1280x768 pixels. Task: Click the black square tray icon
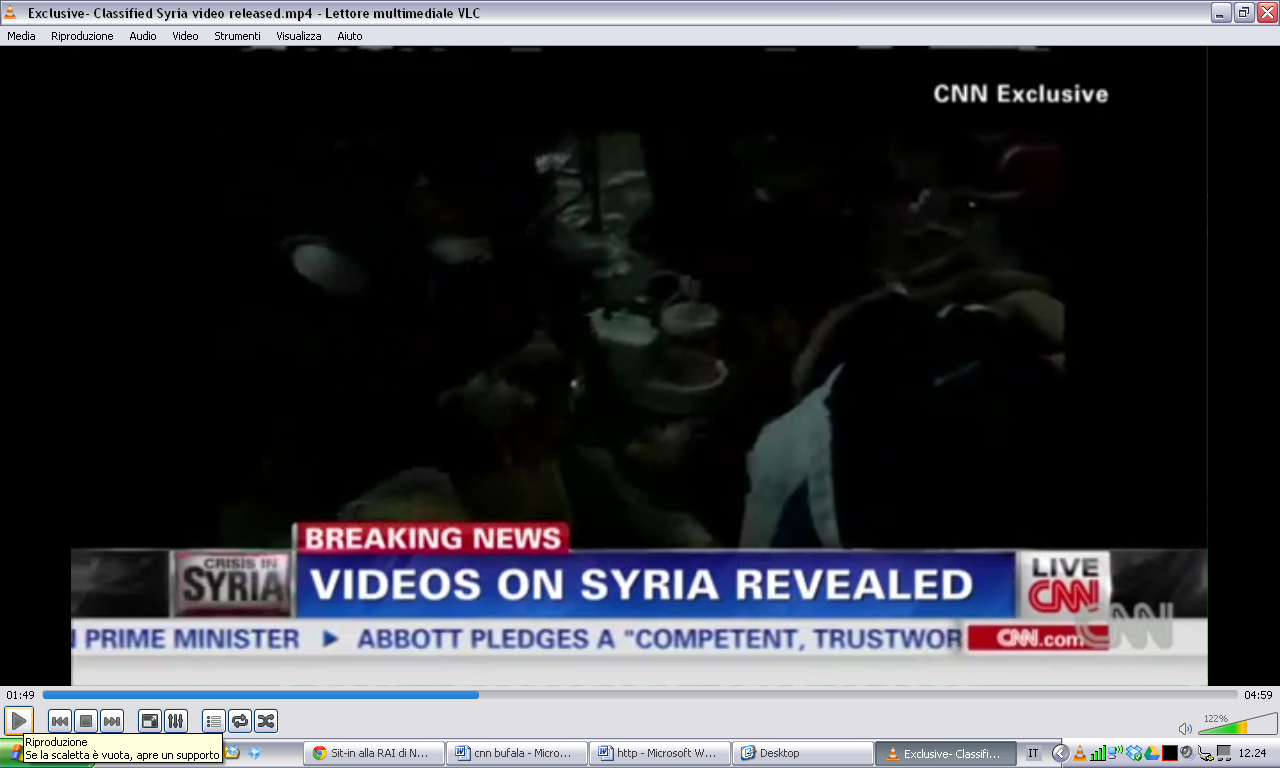[1170, 753]
